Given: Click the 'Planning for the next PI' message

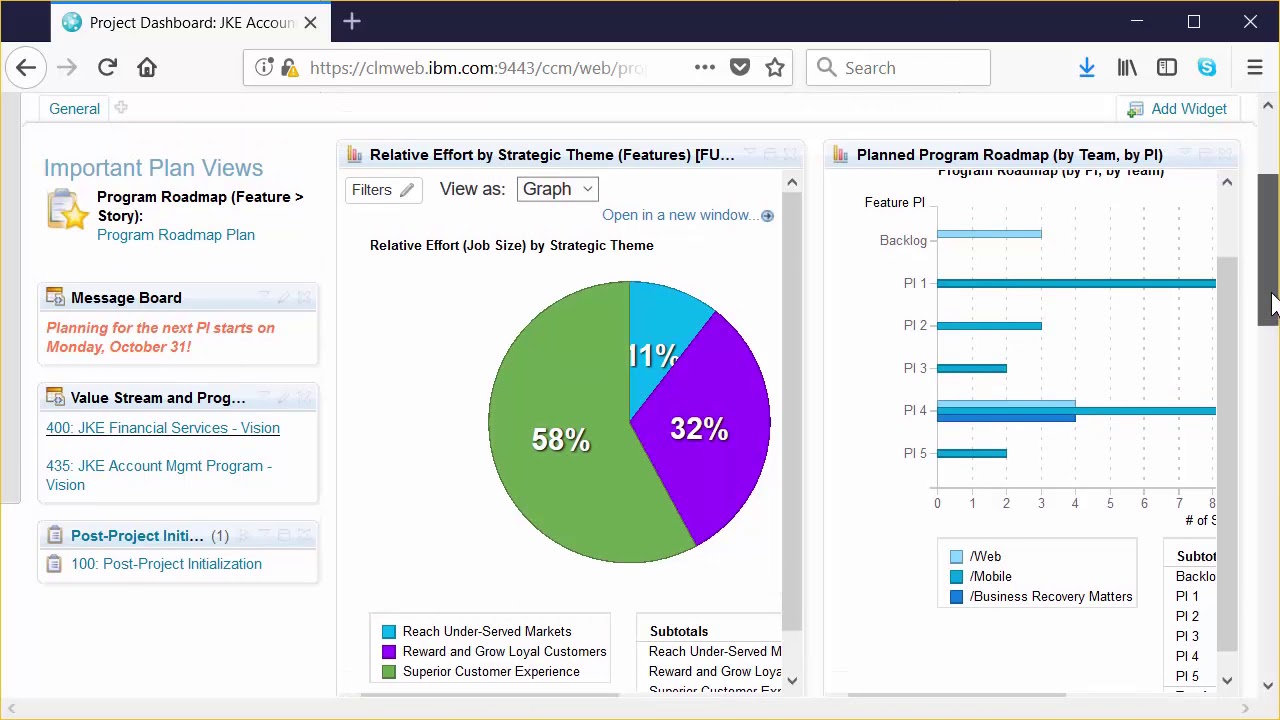Looking at the screenshot, I should coord(160,337).
